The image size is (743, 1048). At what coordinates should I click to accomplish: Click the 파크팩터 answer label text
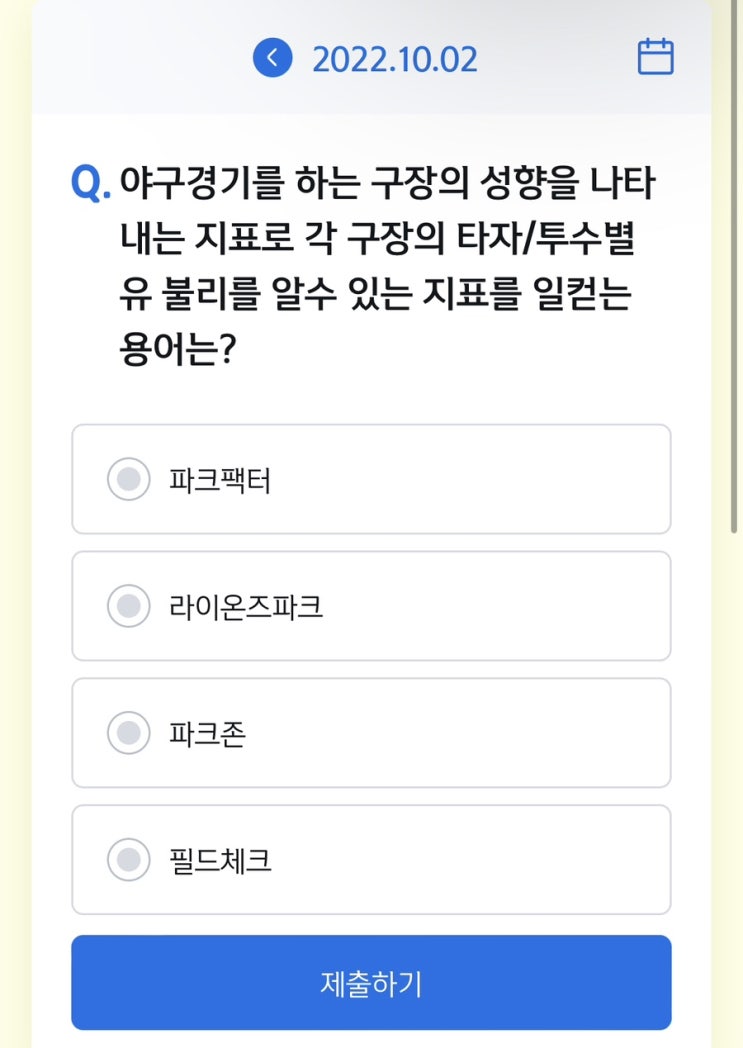[220, 481]
